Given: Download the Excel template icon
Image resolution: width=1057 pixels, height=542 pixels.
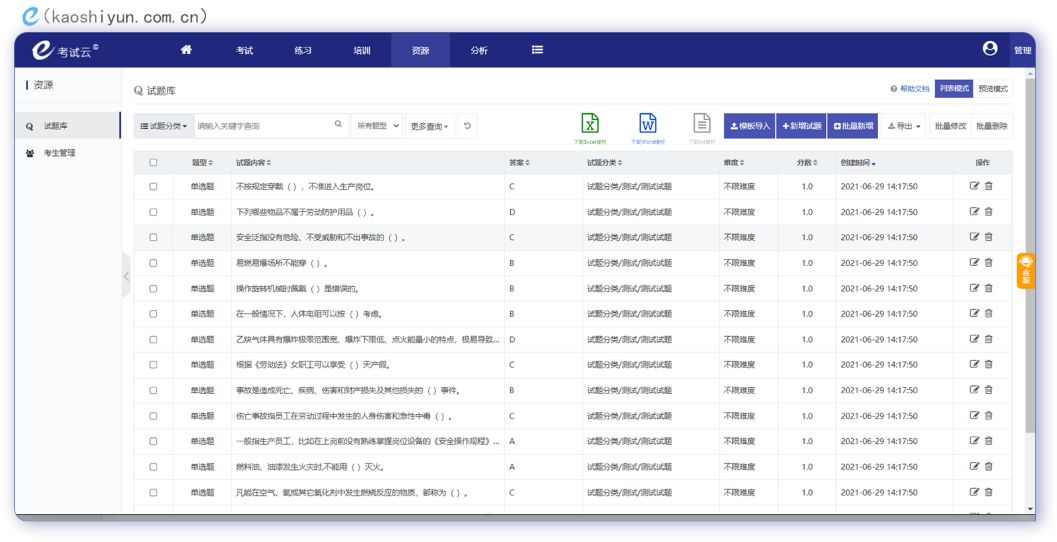Looking at the screenshot, I should point(590,123).
